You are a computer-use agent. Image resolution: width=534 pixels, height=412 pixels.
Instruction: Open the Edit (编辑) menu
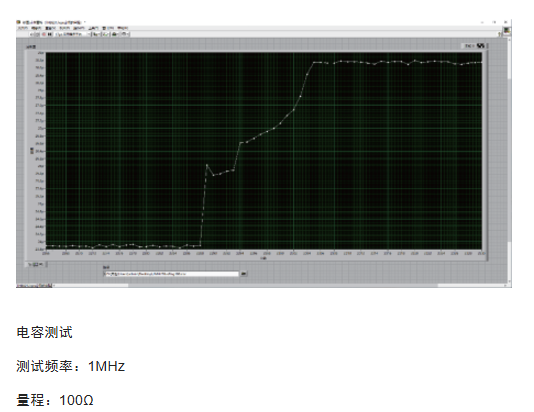click(x=36, y=28)
